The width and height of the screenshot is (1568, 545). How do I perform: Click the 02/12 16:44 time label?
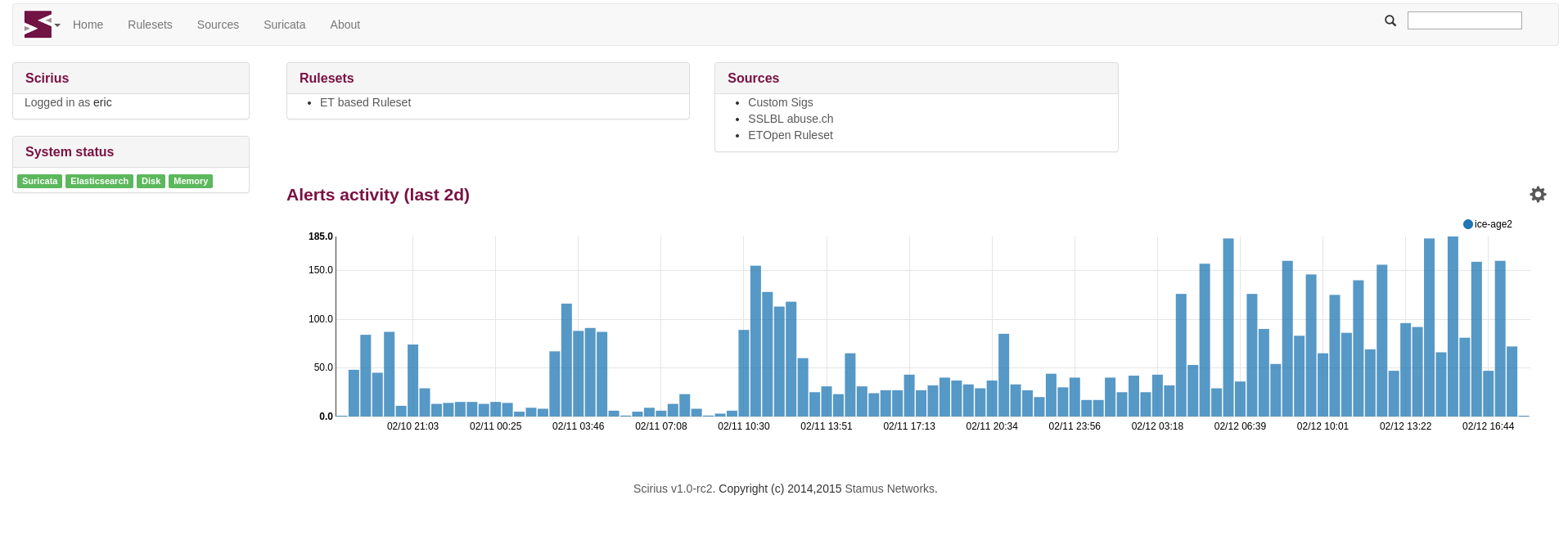point(1488,426)
